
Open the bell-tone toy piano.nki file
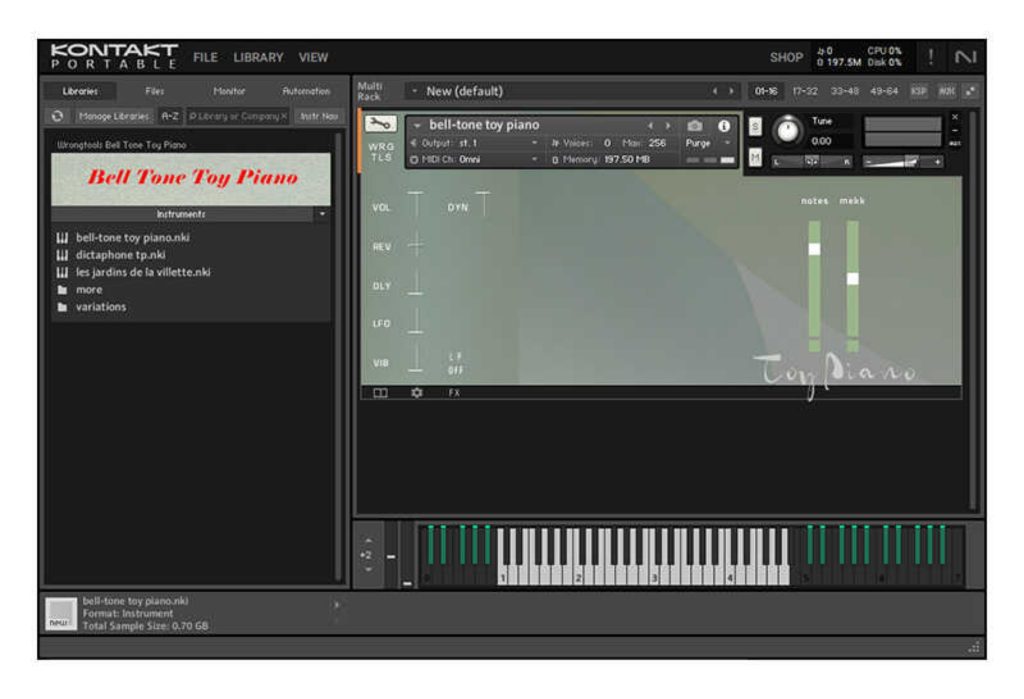point(132,237)
